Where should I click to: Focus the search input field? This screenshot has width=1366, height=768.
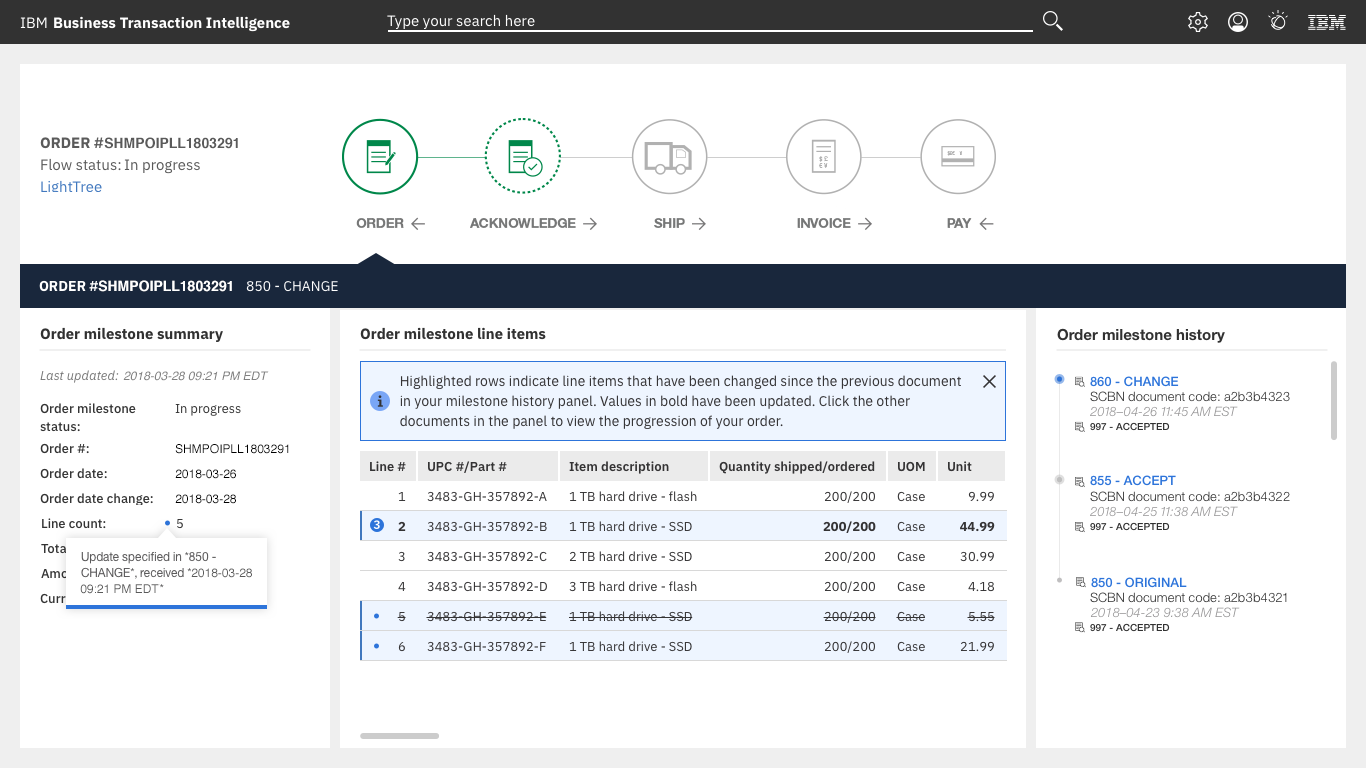(x=710, y=21)
